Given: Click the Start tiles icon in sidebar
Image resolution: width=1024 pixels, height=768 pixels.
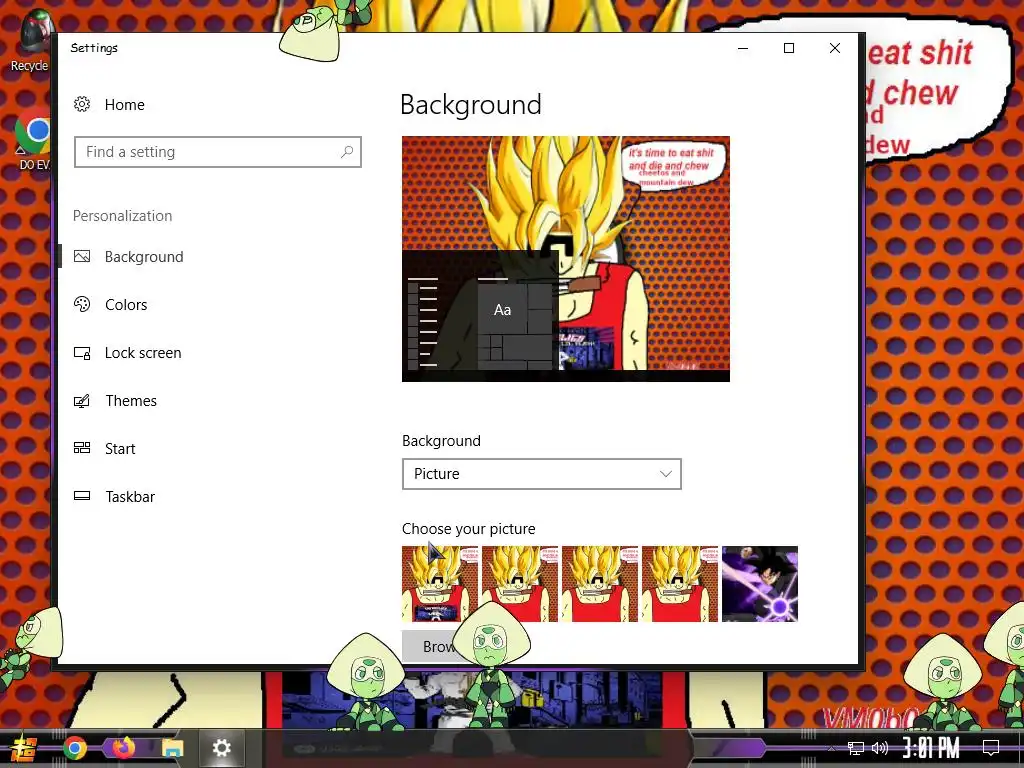Looking at the screenshot, I should [x=82, y=448].
